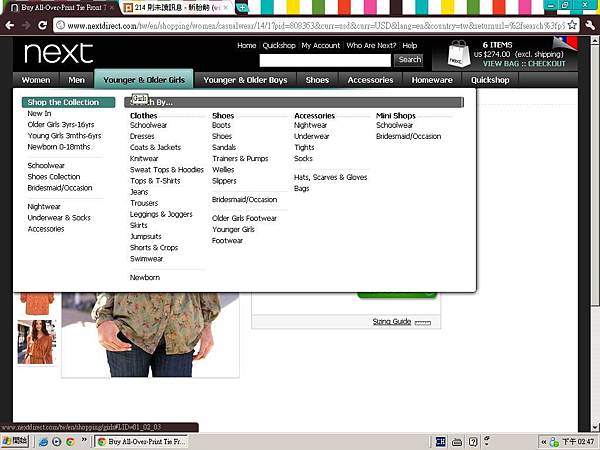Viewport: 600px width, 450px height.
Task: Select Hats, Scarves & Gloves
Action: tap(330, 177)
